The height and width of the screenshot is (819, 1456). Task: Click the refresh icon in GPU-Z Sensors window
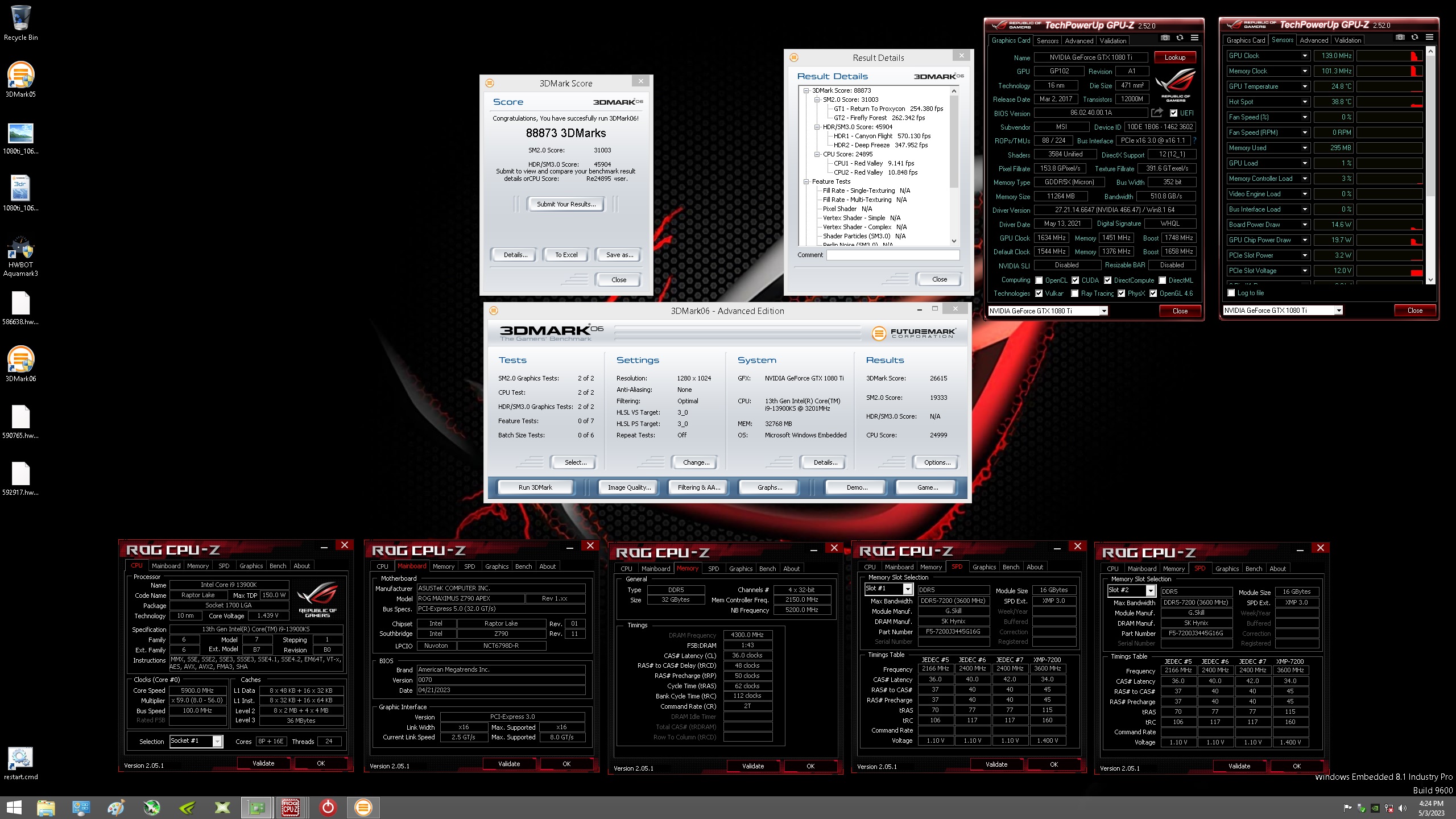[x=1414, y=38]
